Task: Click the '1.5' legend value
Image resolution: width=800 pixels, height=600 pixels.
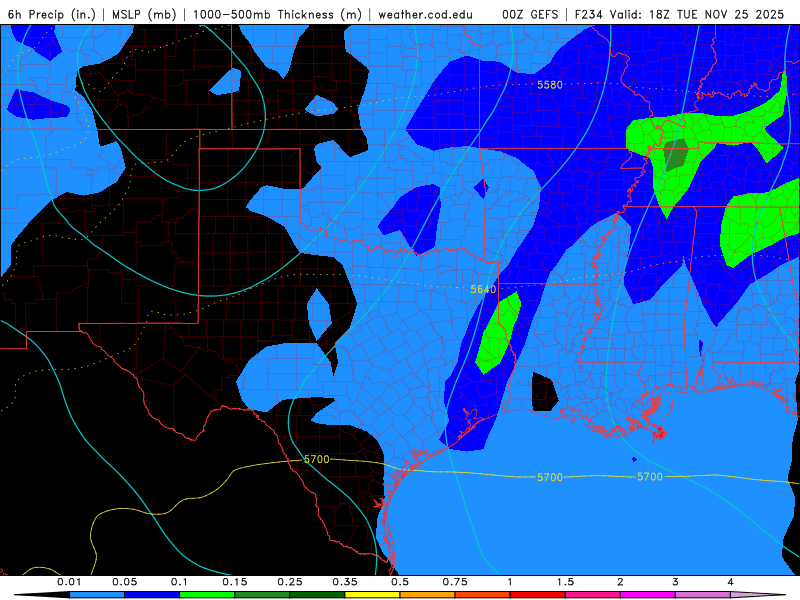Action: click(565, 582)
